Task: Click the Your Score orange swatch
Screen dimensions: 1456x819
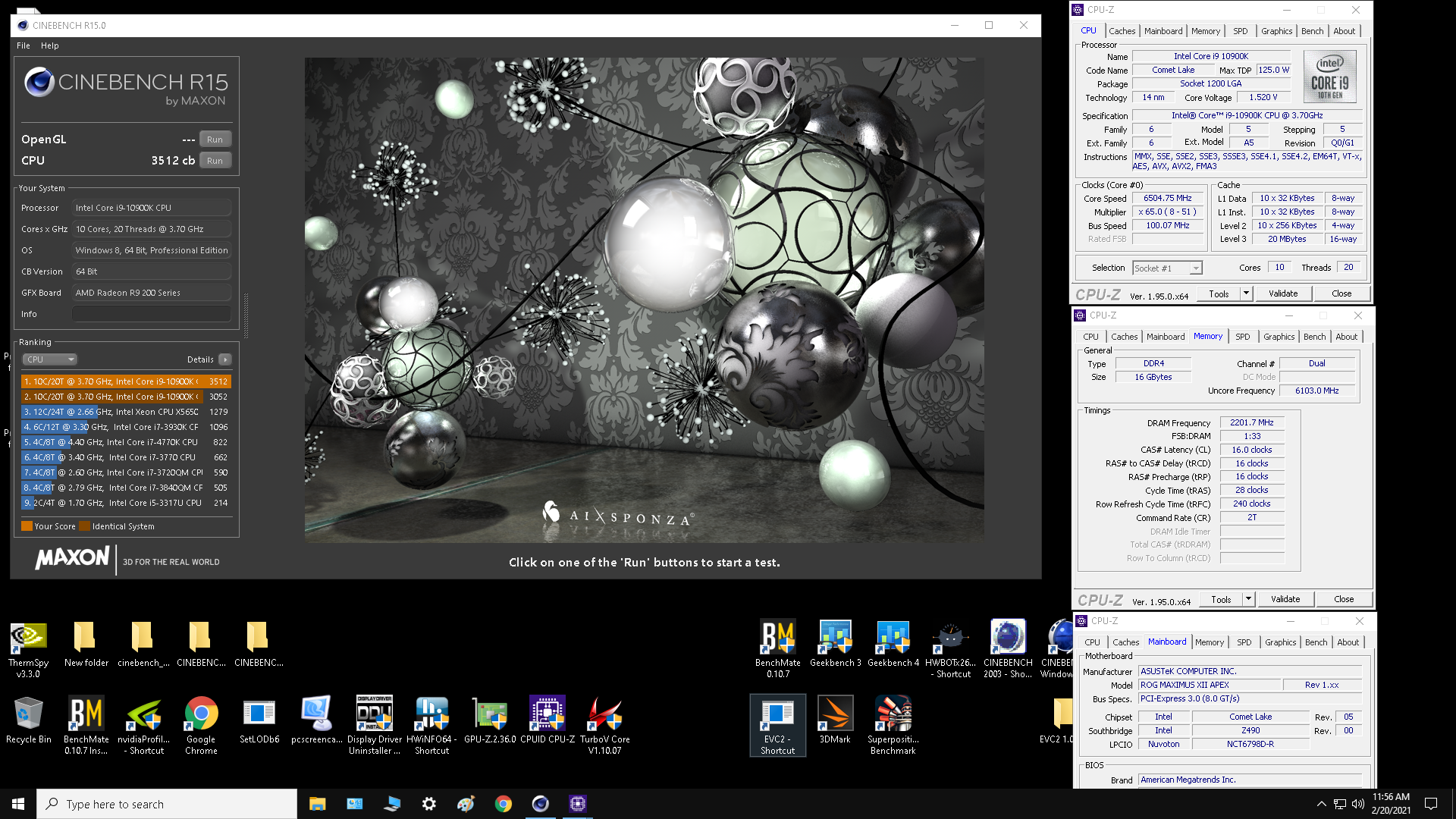Action: pos(27,526)
